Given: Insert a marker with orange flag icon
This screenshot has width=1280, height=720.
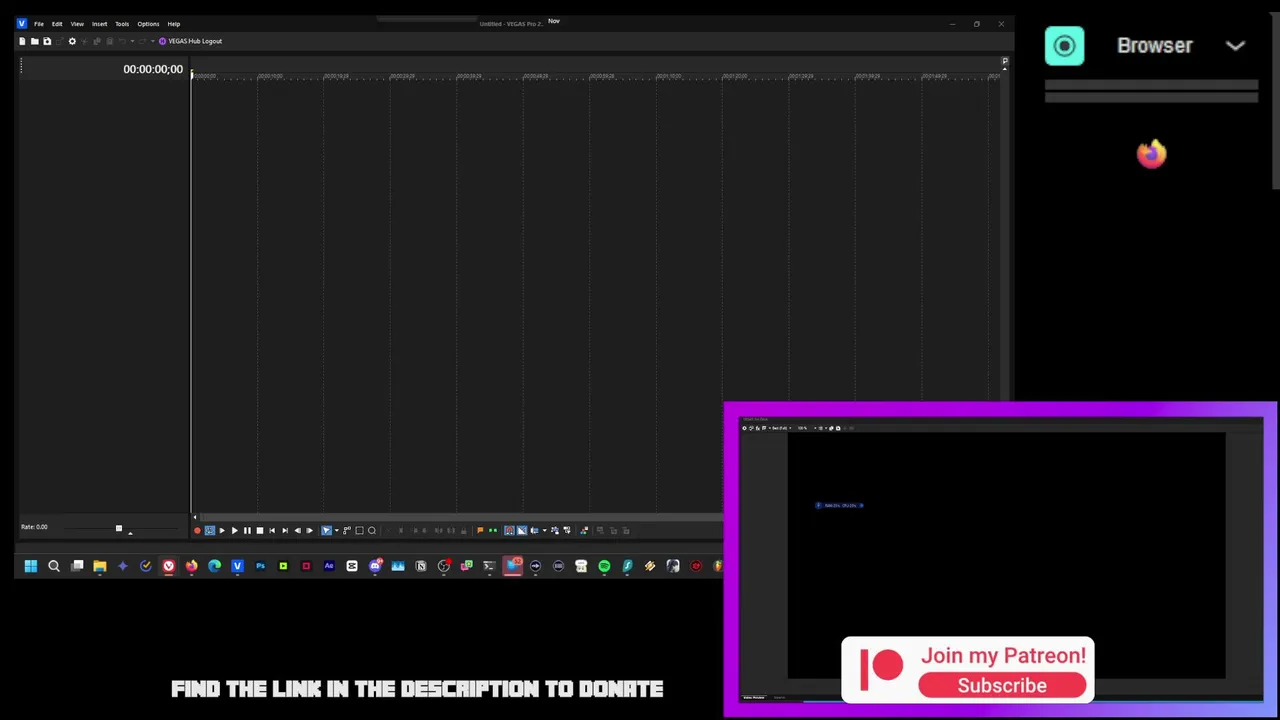Looking at the screenshot, I should (480, 530).
